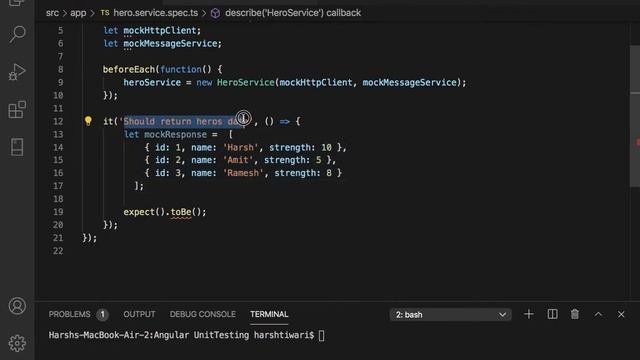640x360 pixels.
Task: Click 'expect()' on line 19
Action: click(x=144, y=212)
